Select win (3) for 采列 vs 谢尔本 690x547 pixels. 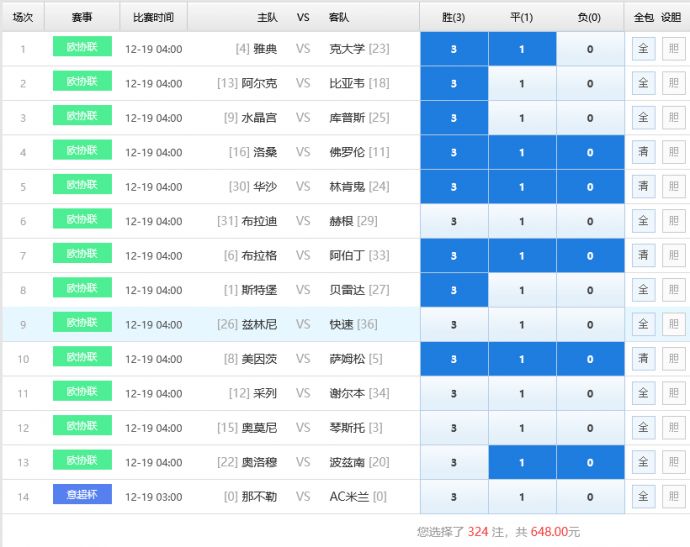click(x=454, y=394)
